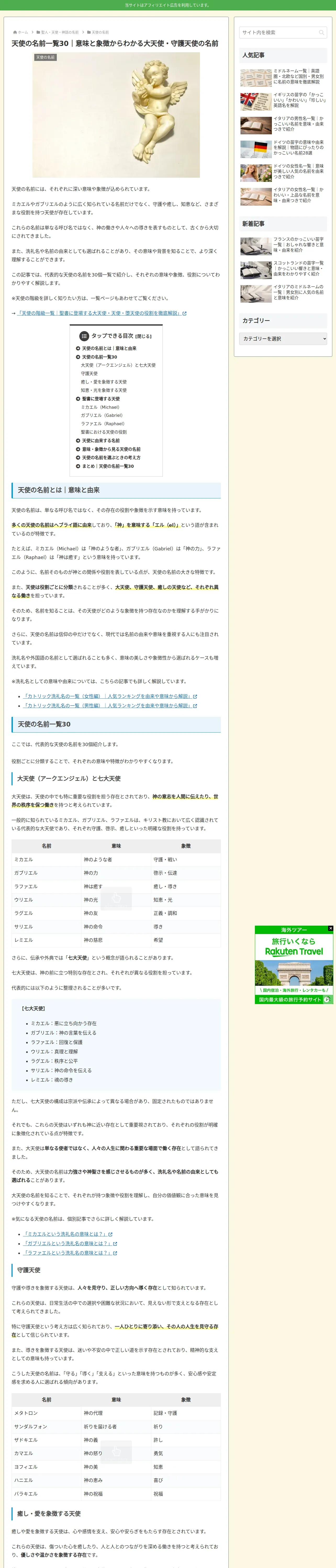Click the ウリエル cell in the archangel table
Viewport: 336px width, 1568px height.
click(x=46, y=900)
